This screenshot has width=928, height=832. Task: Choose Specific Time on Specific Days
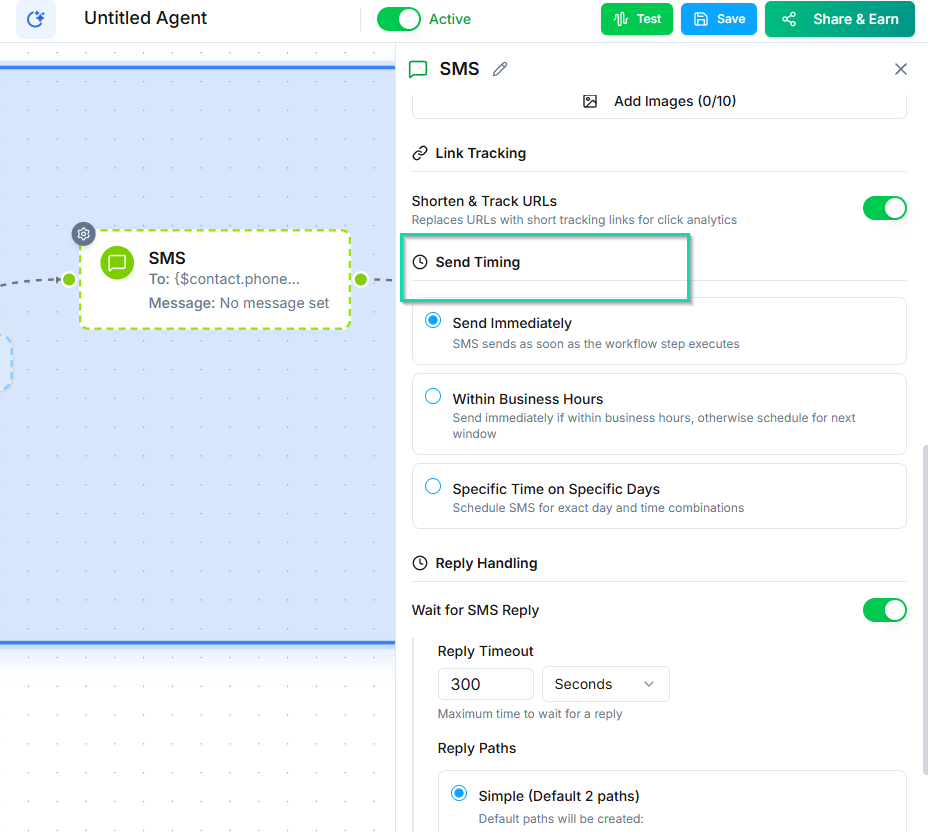[x=433, y=487]
